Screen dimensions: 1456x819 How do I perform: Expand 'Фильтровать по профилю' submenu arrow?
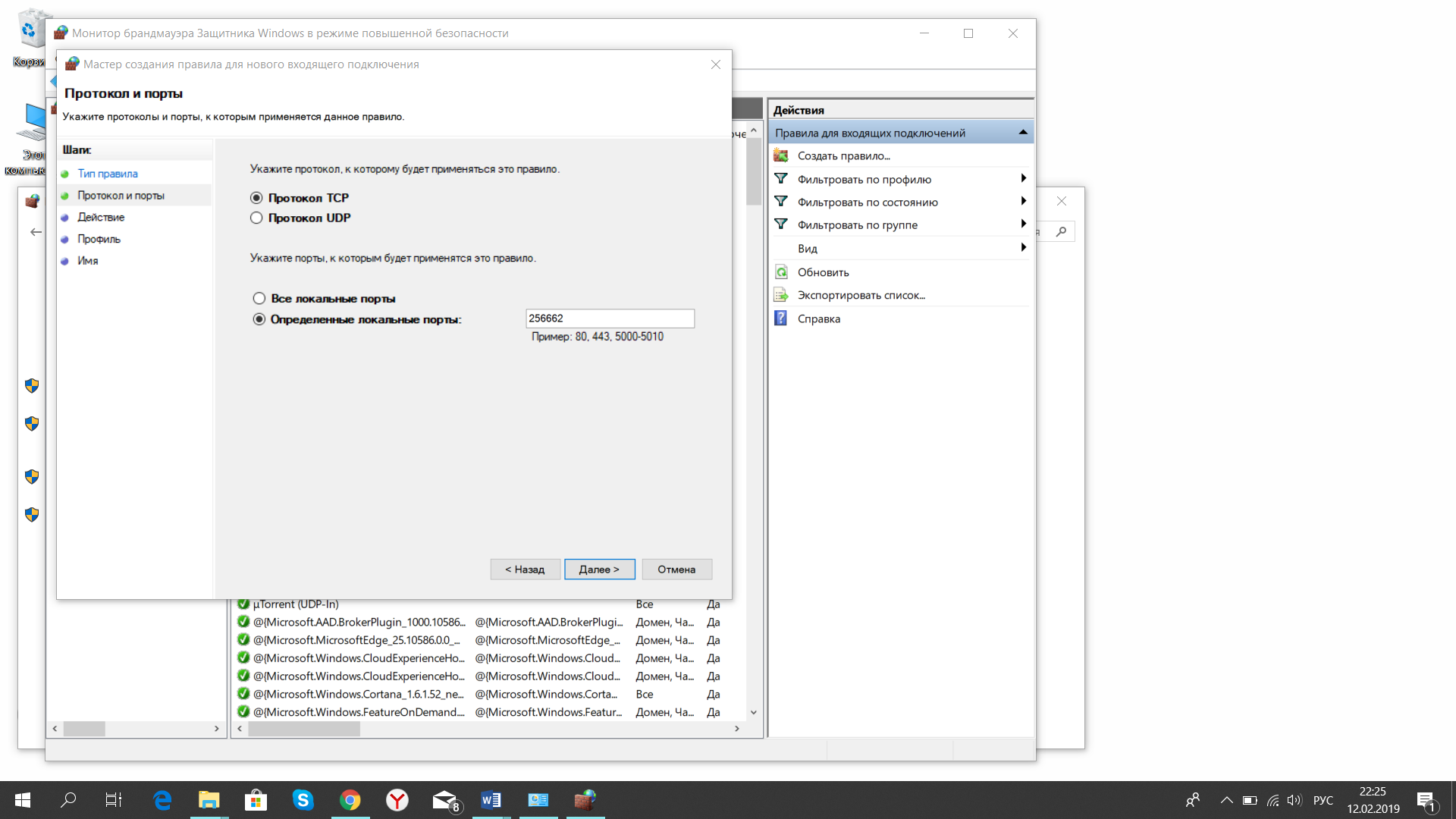1023,178
